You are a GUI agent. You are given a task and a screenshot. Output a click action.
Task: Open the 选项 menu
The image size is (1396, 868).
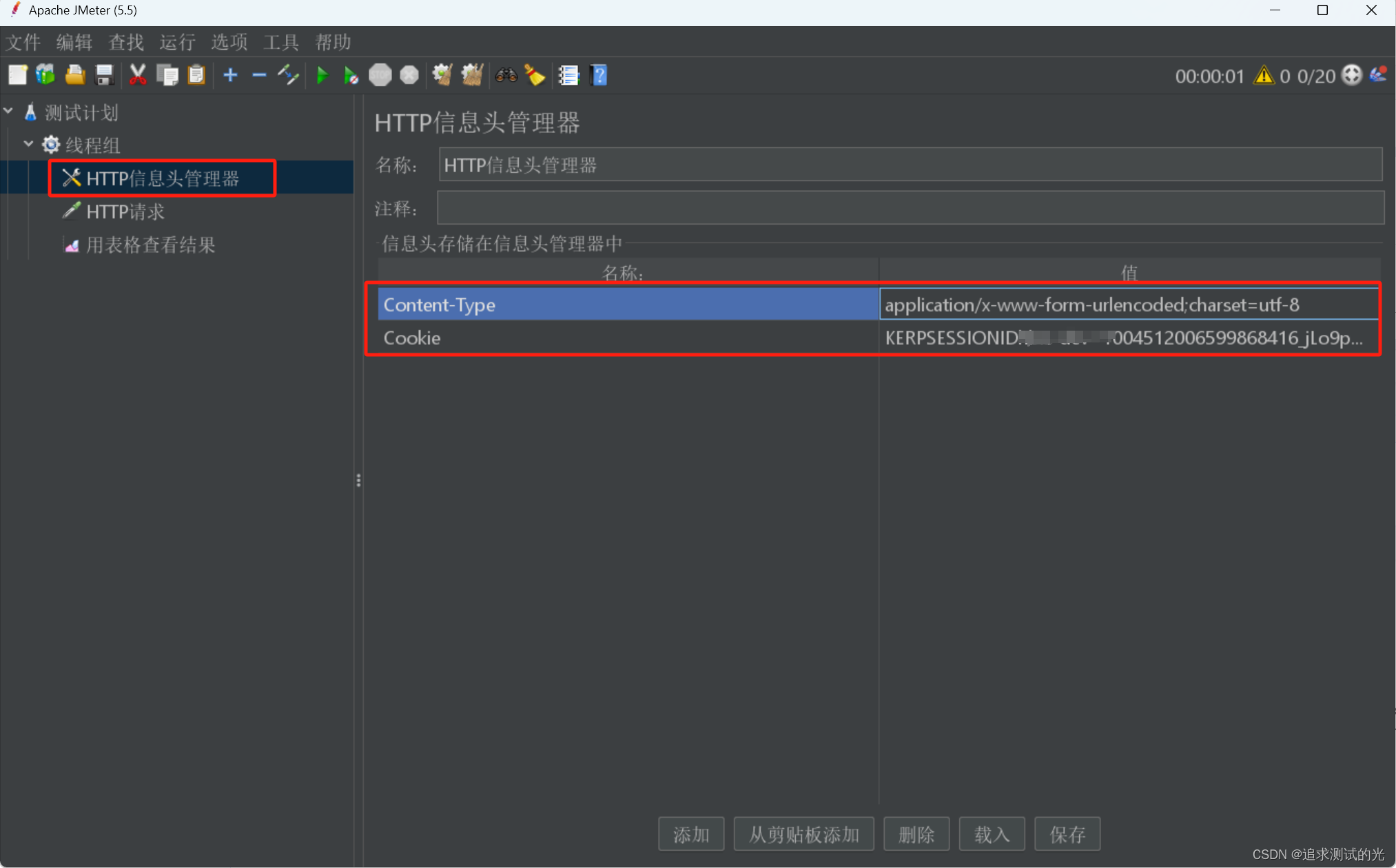click(x=229, y=42)
